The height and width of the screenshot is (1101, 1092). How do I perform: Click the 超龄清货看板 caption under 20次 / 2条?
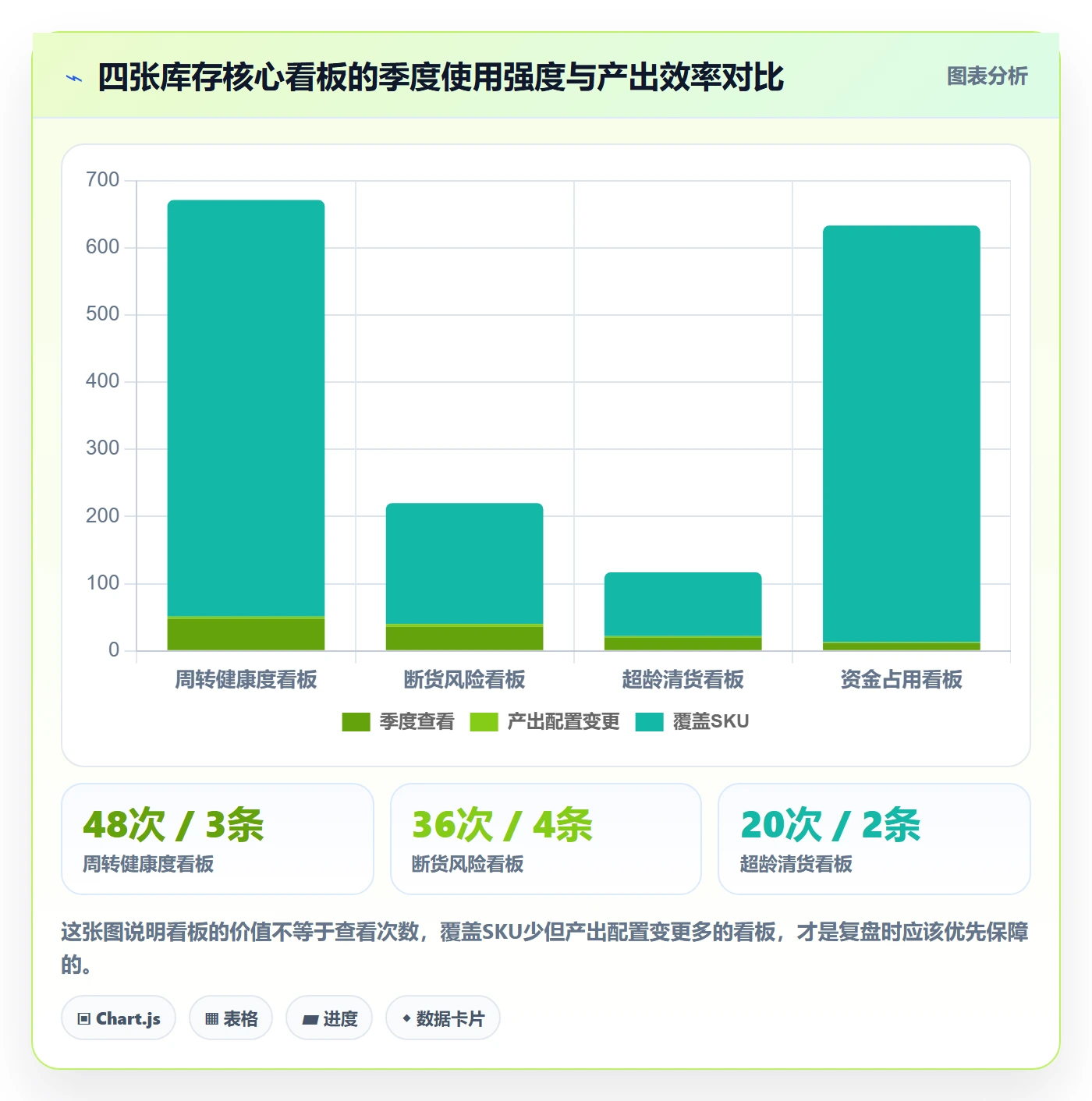[x=796, y=864]
